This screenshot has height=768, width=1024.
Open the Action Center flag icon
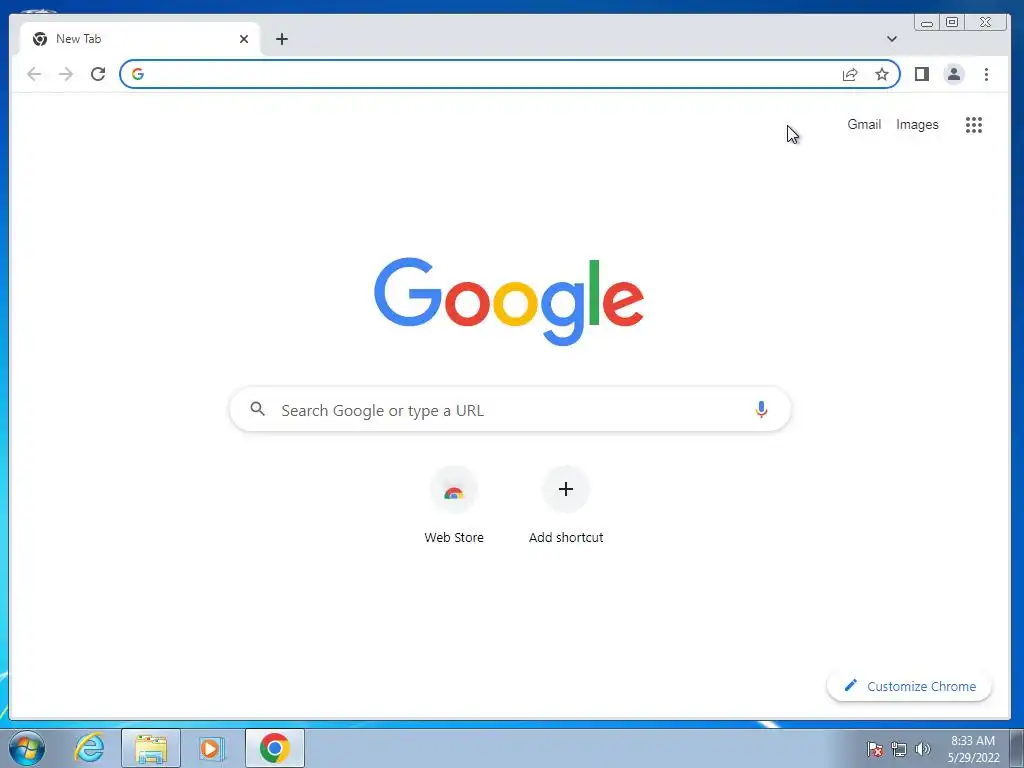pos(874,749)
